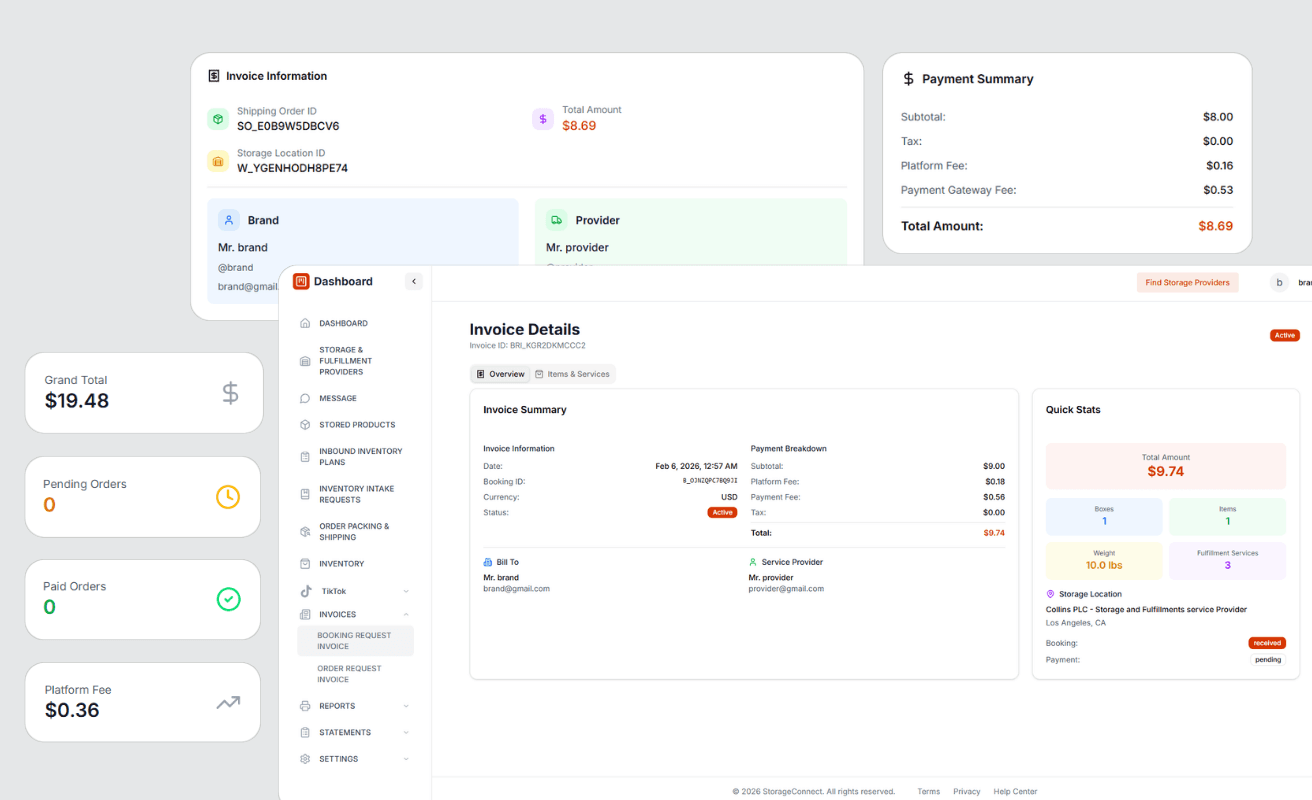1312x800 pixels.
Task: Open the Settings gear icon in sidebar
Action: point(303,758)
